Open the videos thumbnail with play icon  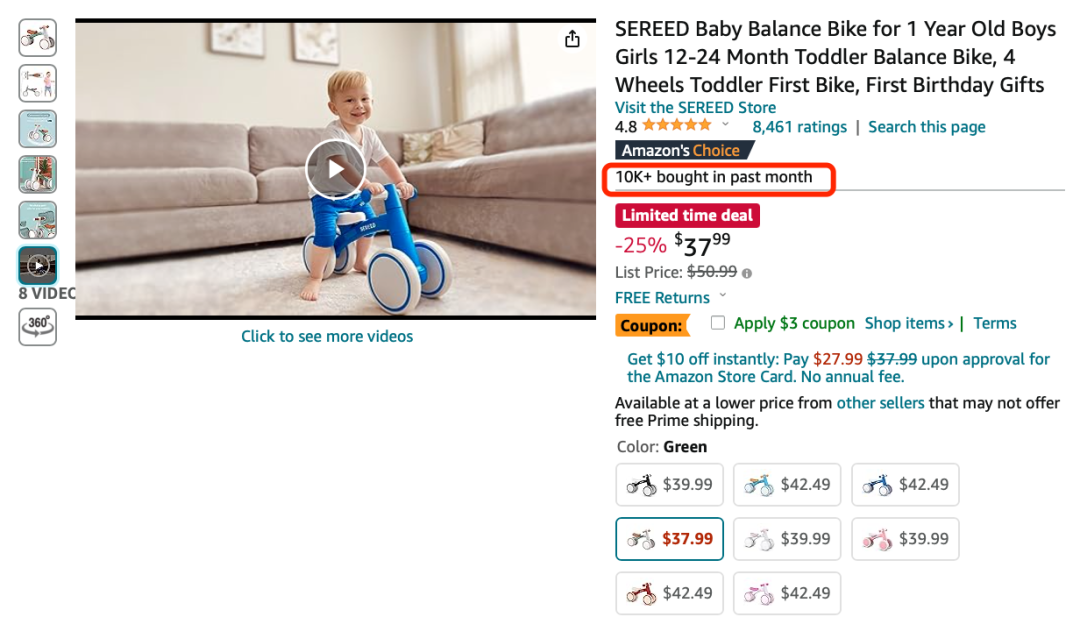pos(38,266)
